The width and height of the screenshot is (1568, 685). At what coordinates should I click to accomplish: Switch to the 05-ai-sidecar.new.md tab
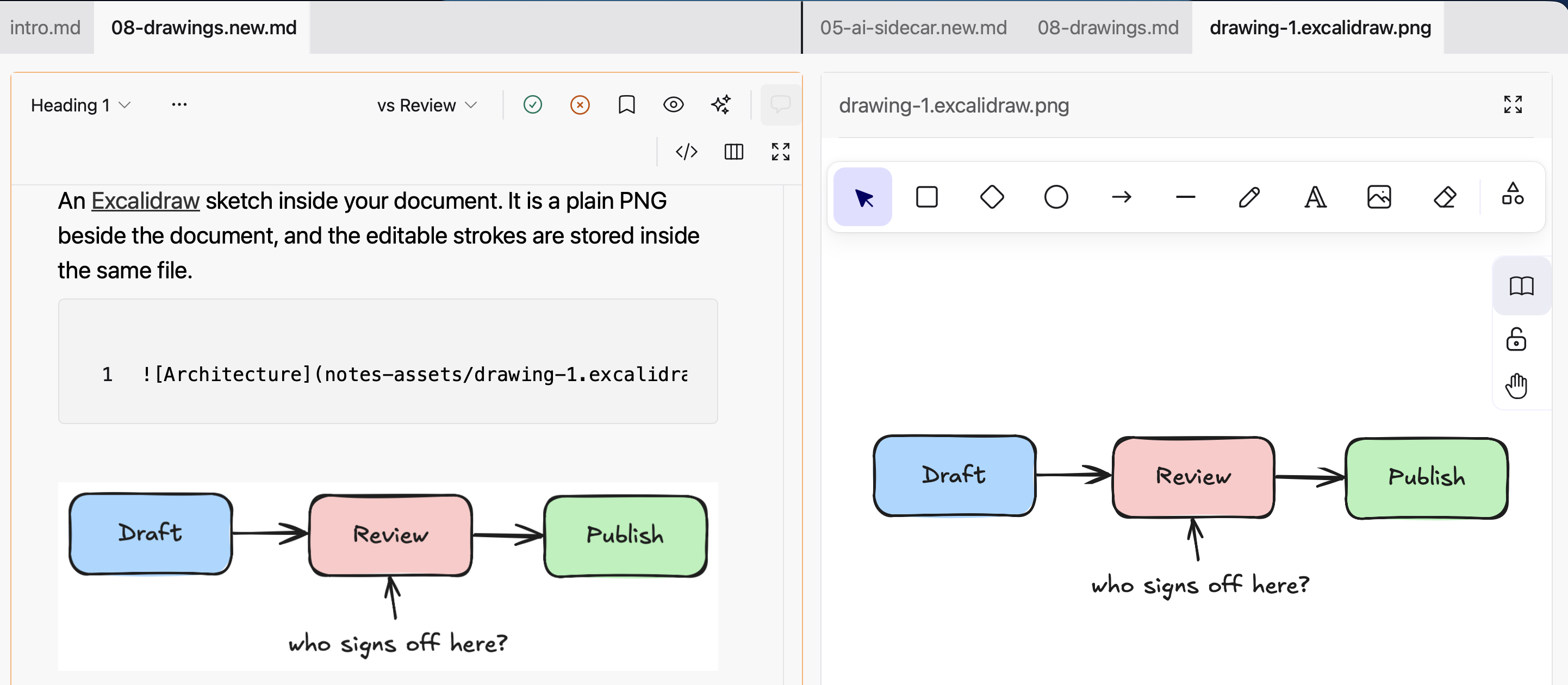[x=913, y=27]
